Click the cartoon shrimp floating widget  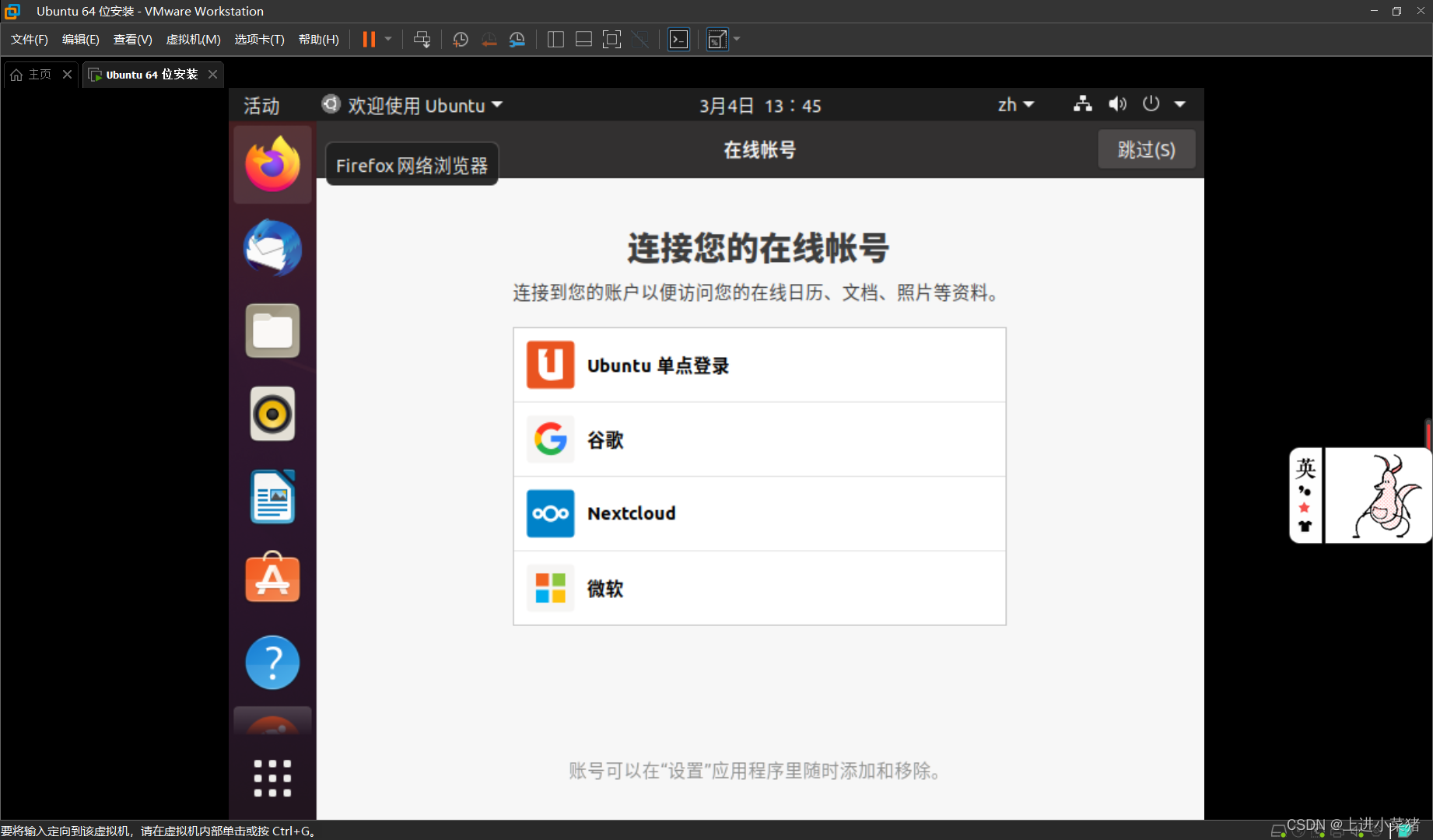[1378, 495]
